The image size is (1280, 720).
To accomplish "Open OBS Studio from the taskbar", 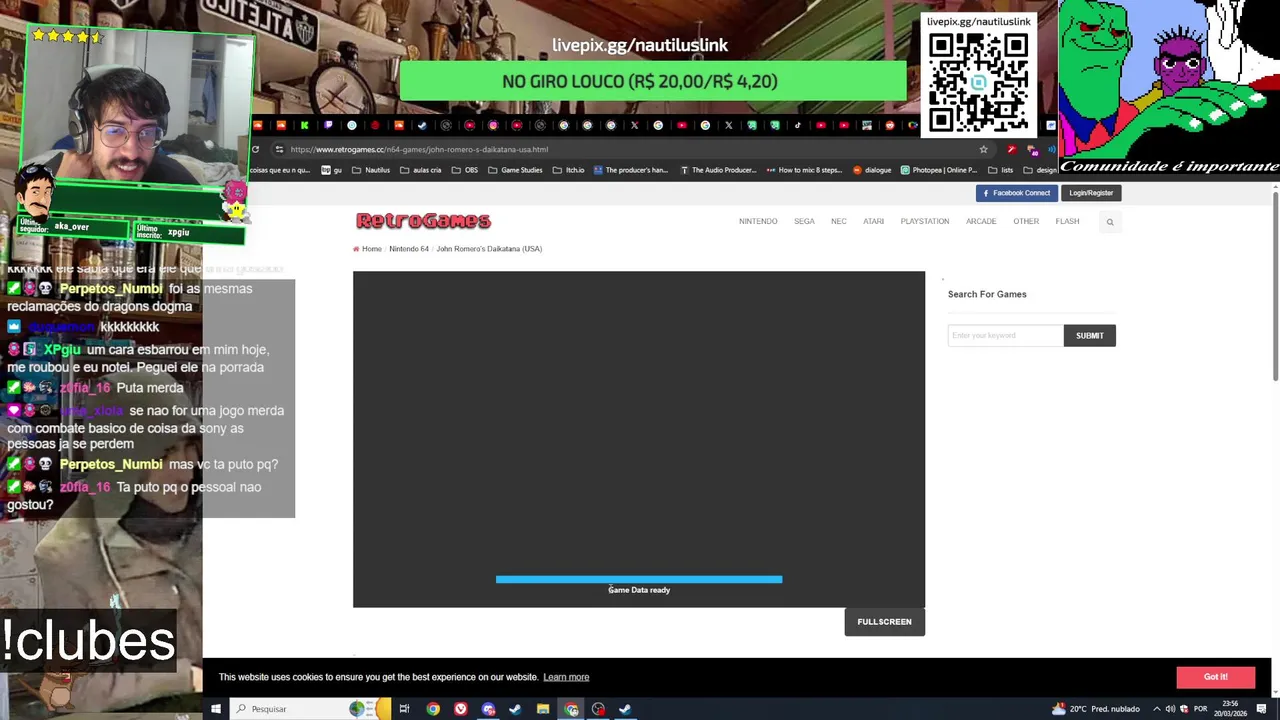I will click(x=598, y=709).
